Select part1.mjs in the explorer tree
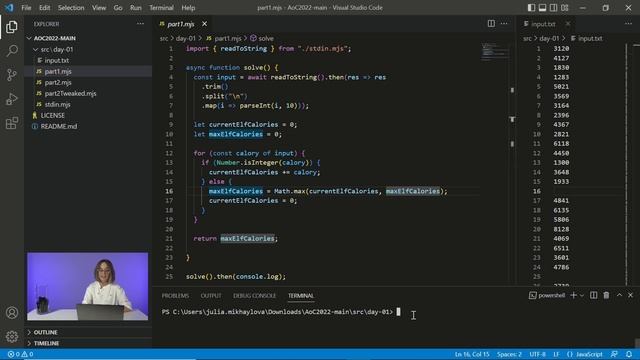 [x=58, y=71]
